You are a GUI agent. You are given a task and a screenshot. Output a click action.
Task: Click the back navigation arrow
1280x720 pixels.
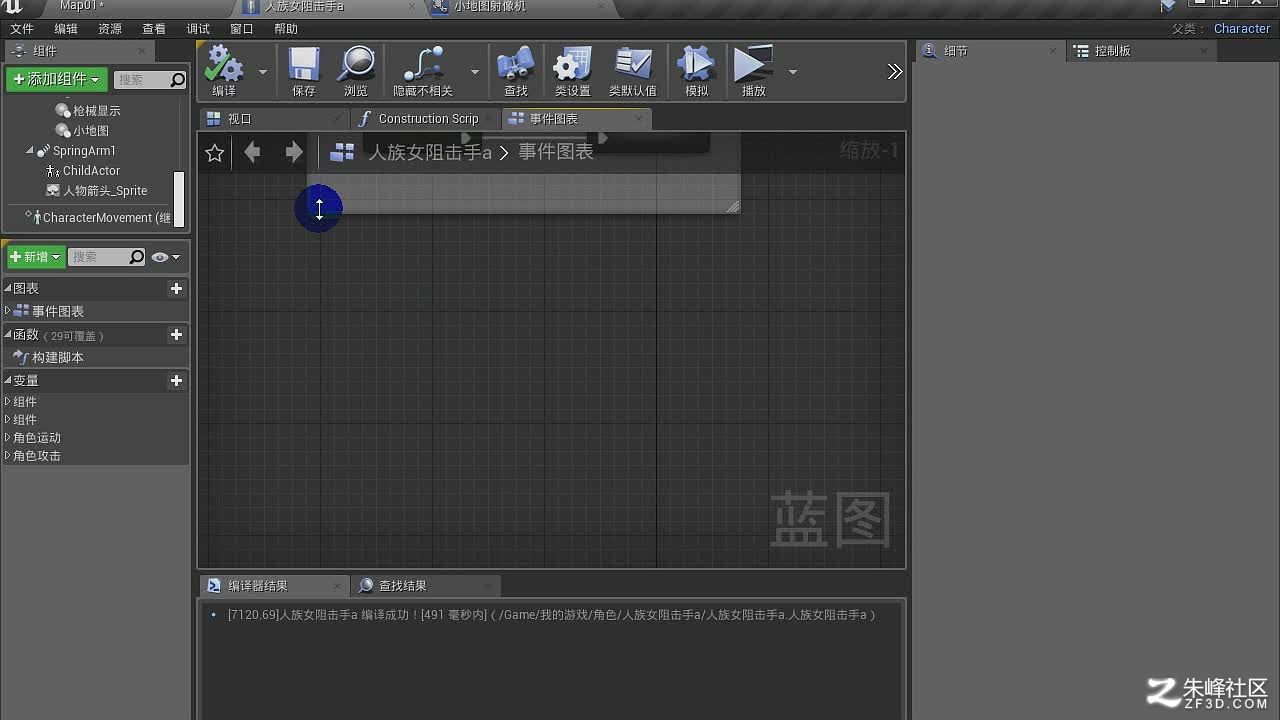(x=252, y=152)
